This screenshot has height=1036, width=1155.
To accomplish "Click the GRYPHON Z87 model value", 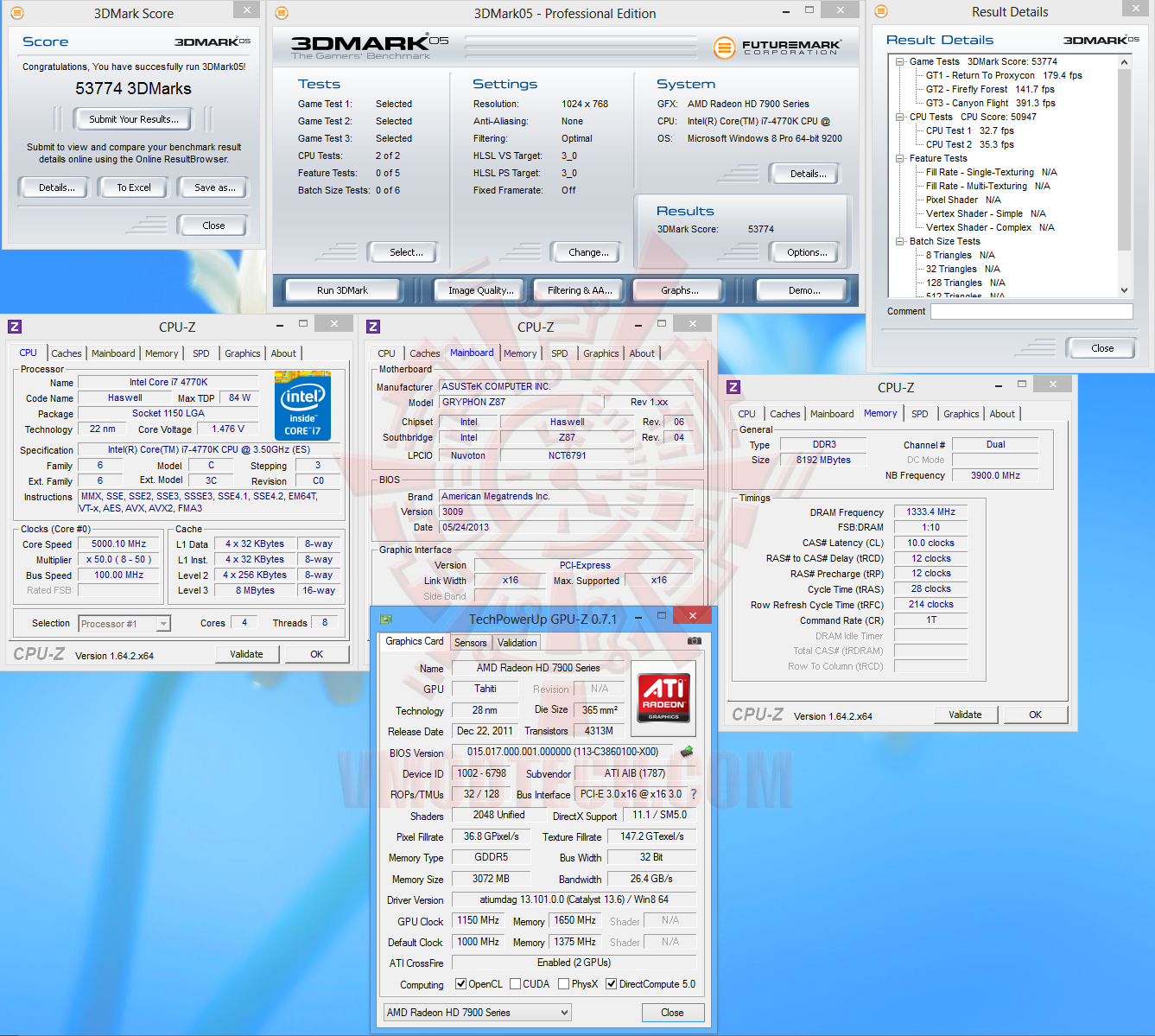I will (522, 403).
